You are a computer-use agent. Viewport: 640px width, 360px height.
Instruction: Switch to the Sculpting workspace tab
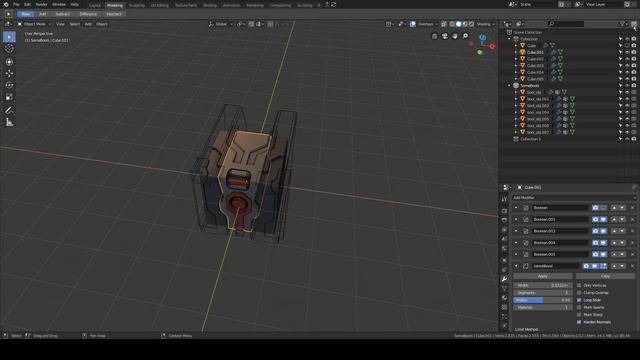coord(137,5)
